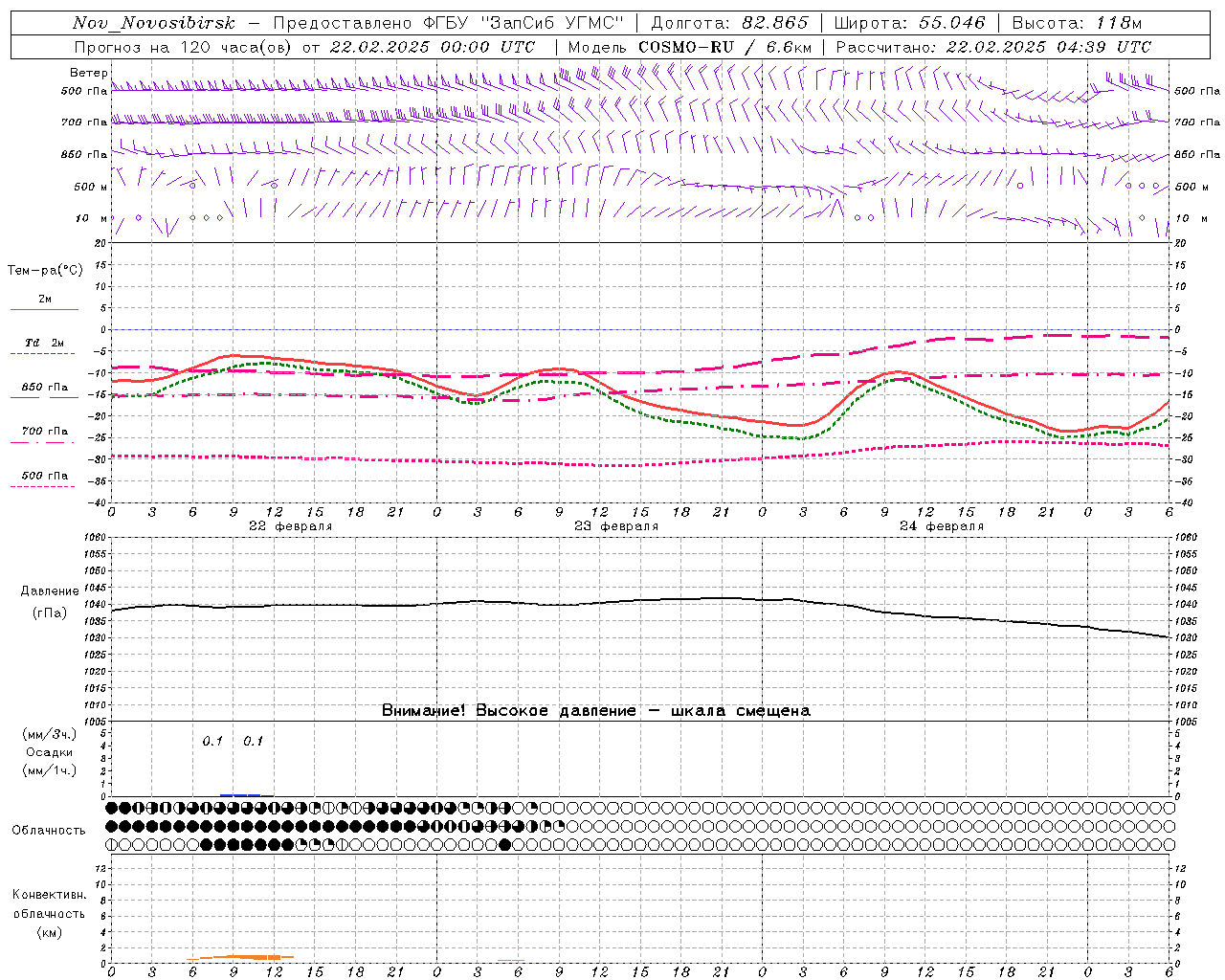The width and height of the screenshot is (1225, 980).
Task: Click the Давление (гПа) pressure panel label
Action: tap(50, 602)
